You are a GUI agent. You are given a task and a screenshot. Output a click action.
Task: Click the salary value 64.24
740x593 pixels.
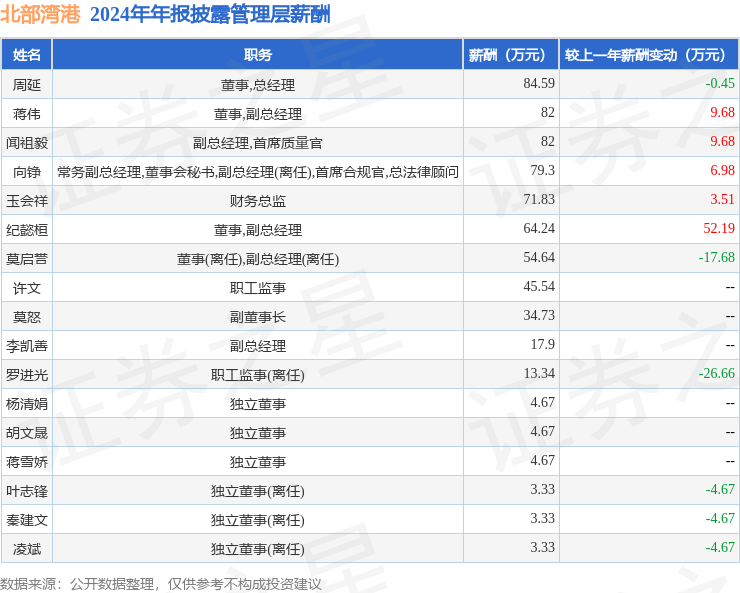point(539,228)
